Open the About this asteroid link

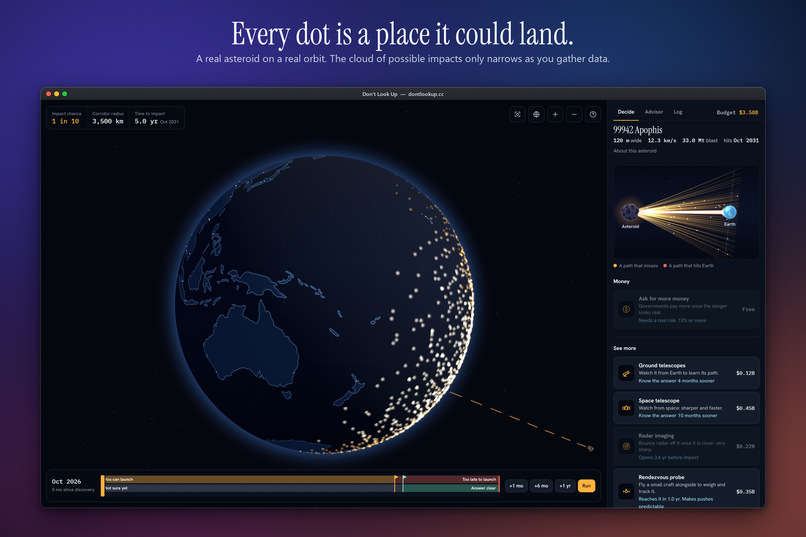pyautogui.click(x=635, y=151)
